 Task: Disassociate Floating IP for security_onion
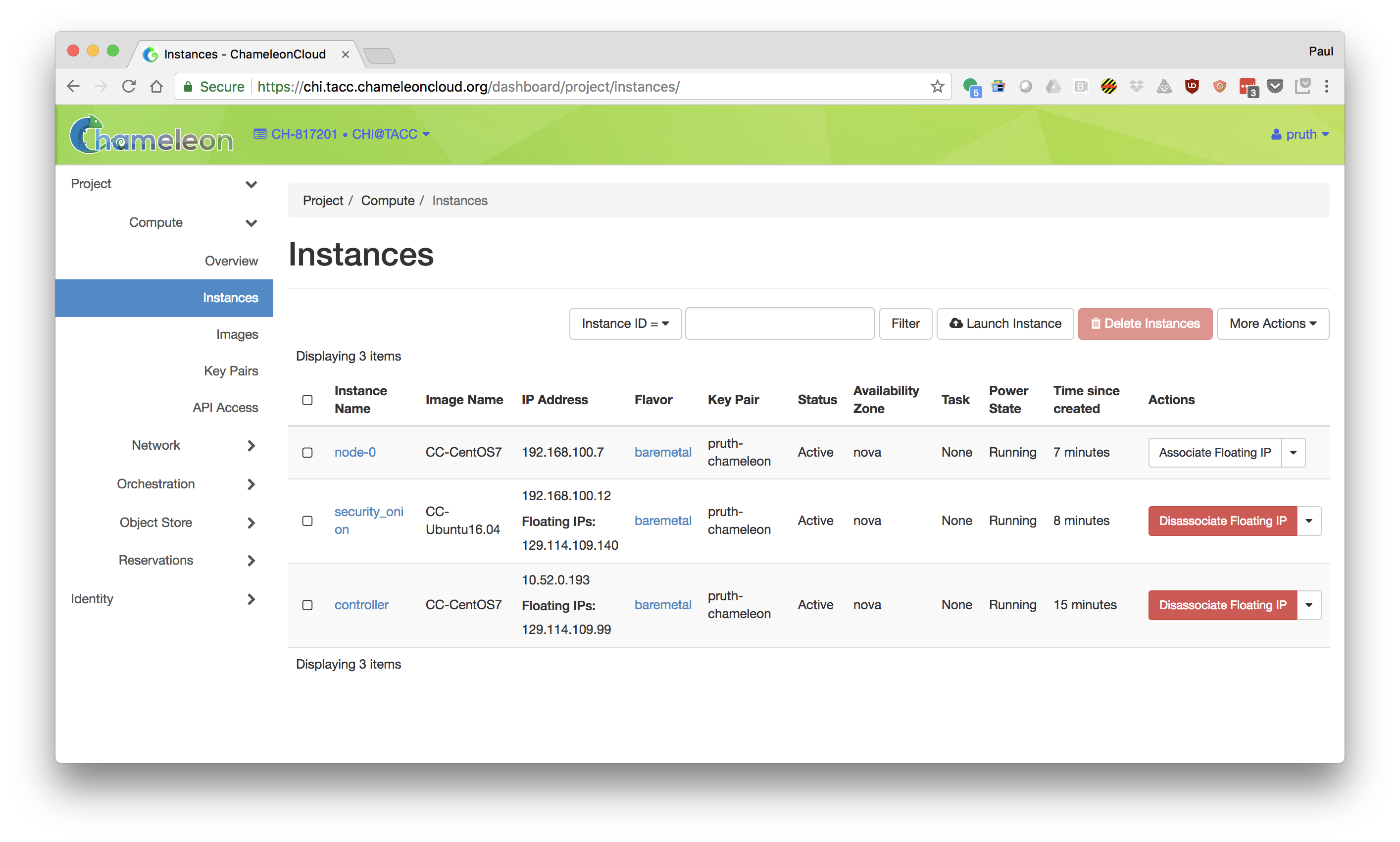click(x=1222, y=521)
